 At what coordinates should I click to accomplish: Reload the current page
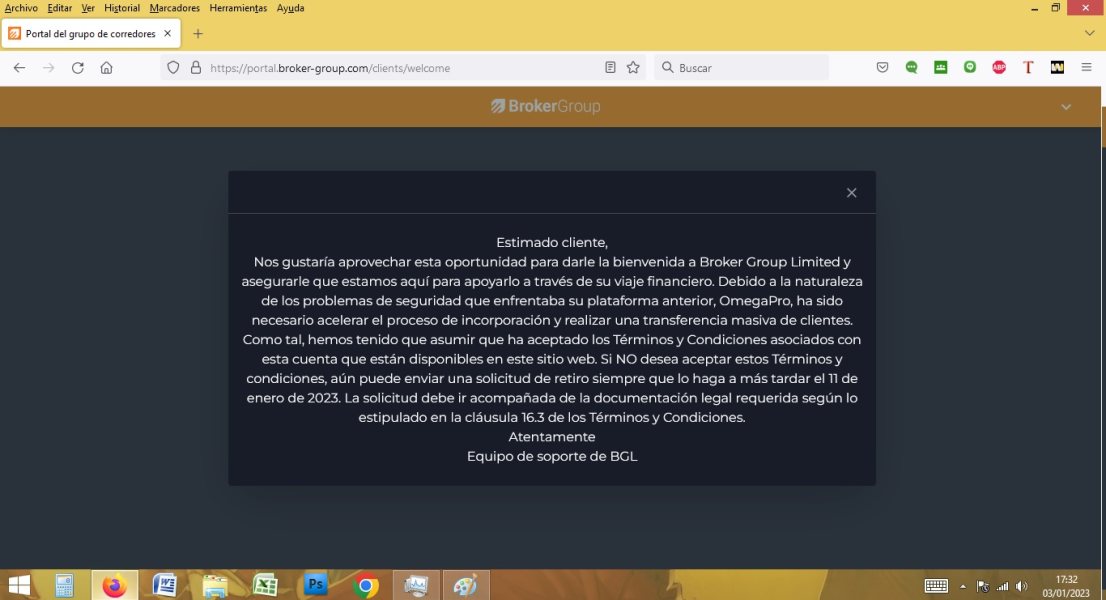[x=78, y=68]
